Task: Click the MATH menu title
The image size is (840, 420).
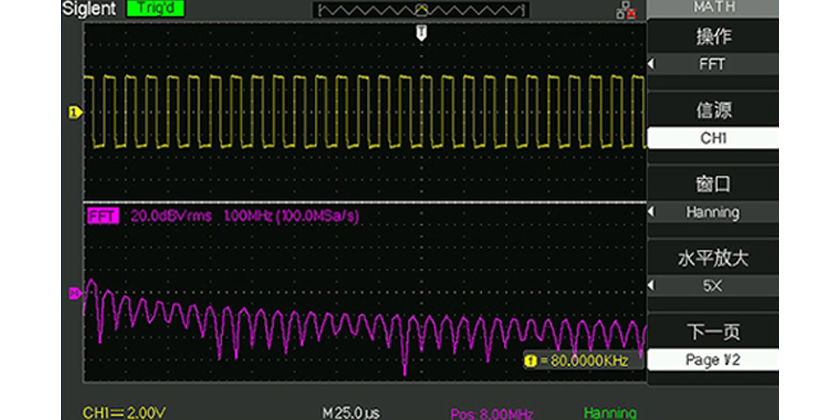Action: (x=714, y=8)
